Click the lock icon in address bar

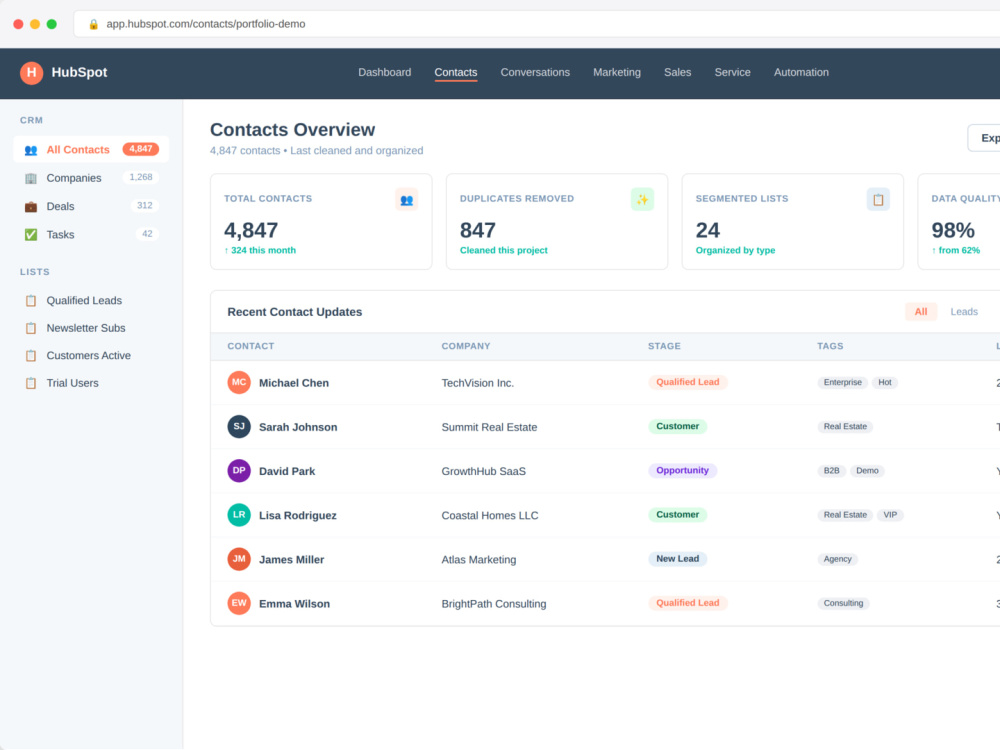tap(93, 24)
